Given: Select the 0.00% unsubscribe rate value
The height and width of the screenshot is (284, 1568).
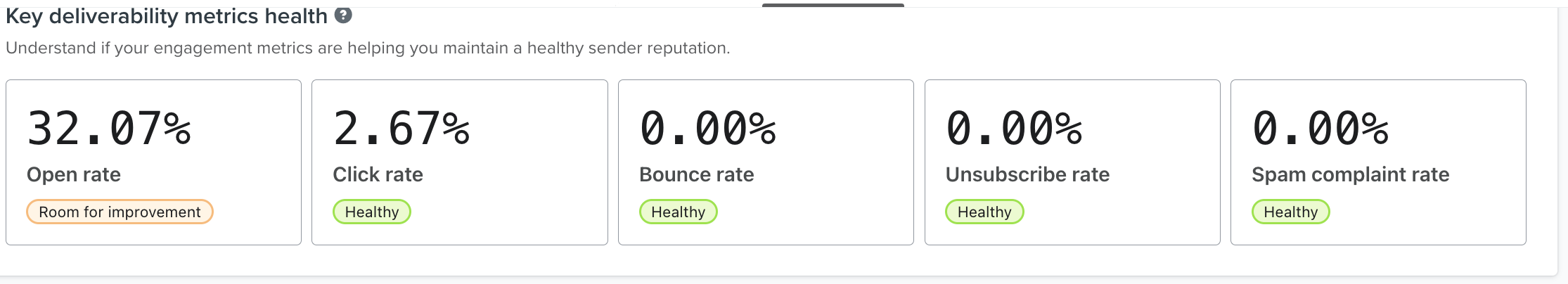Looking at the screenshot, I should (1014, 129).
